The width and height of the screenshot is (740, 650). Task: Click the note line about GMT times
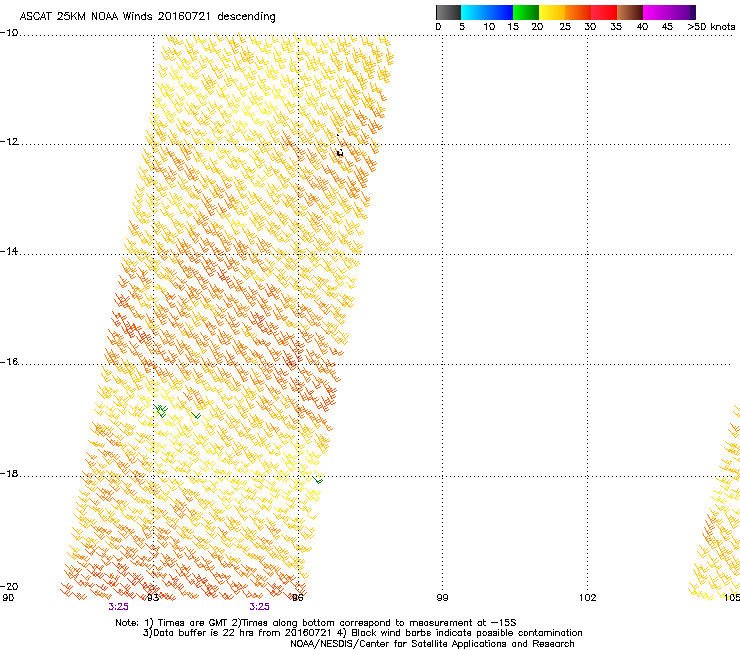pyautogui.click(x=315, y=623)
